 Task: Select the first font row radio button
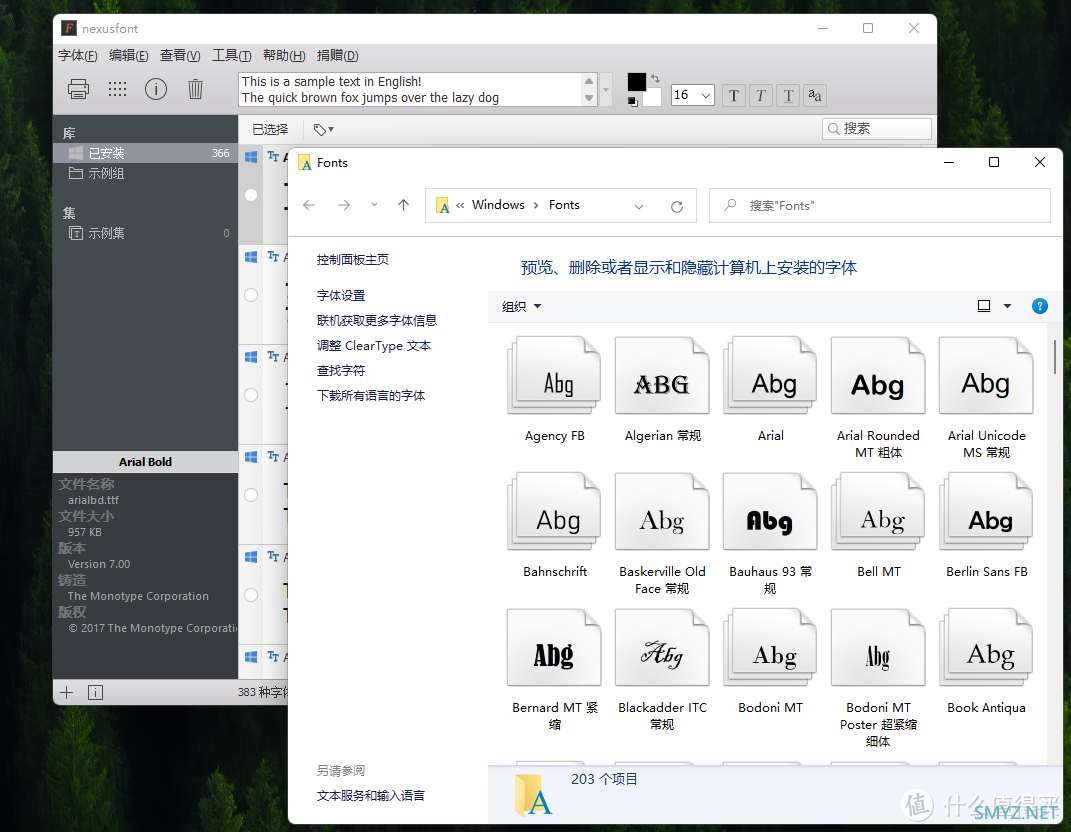(251, 195)
